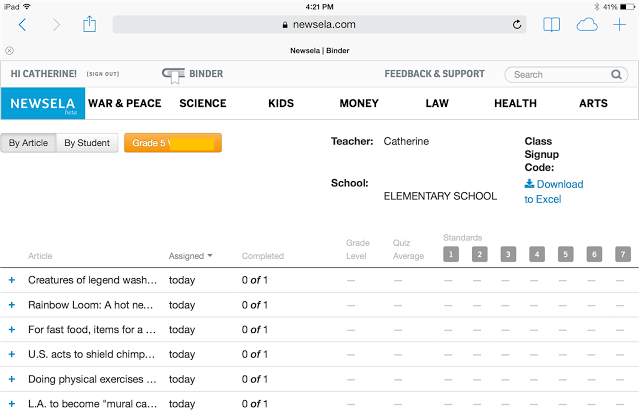Click the battery indicator icon
640x416 pixels.
point(628,7)
